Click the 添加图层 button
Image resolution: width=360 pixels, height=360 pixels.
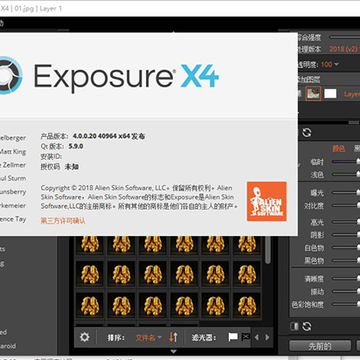[x=310, y=79]
